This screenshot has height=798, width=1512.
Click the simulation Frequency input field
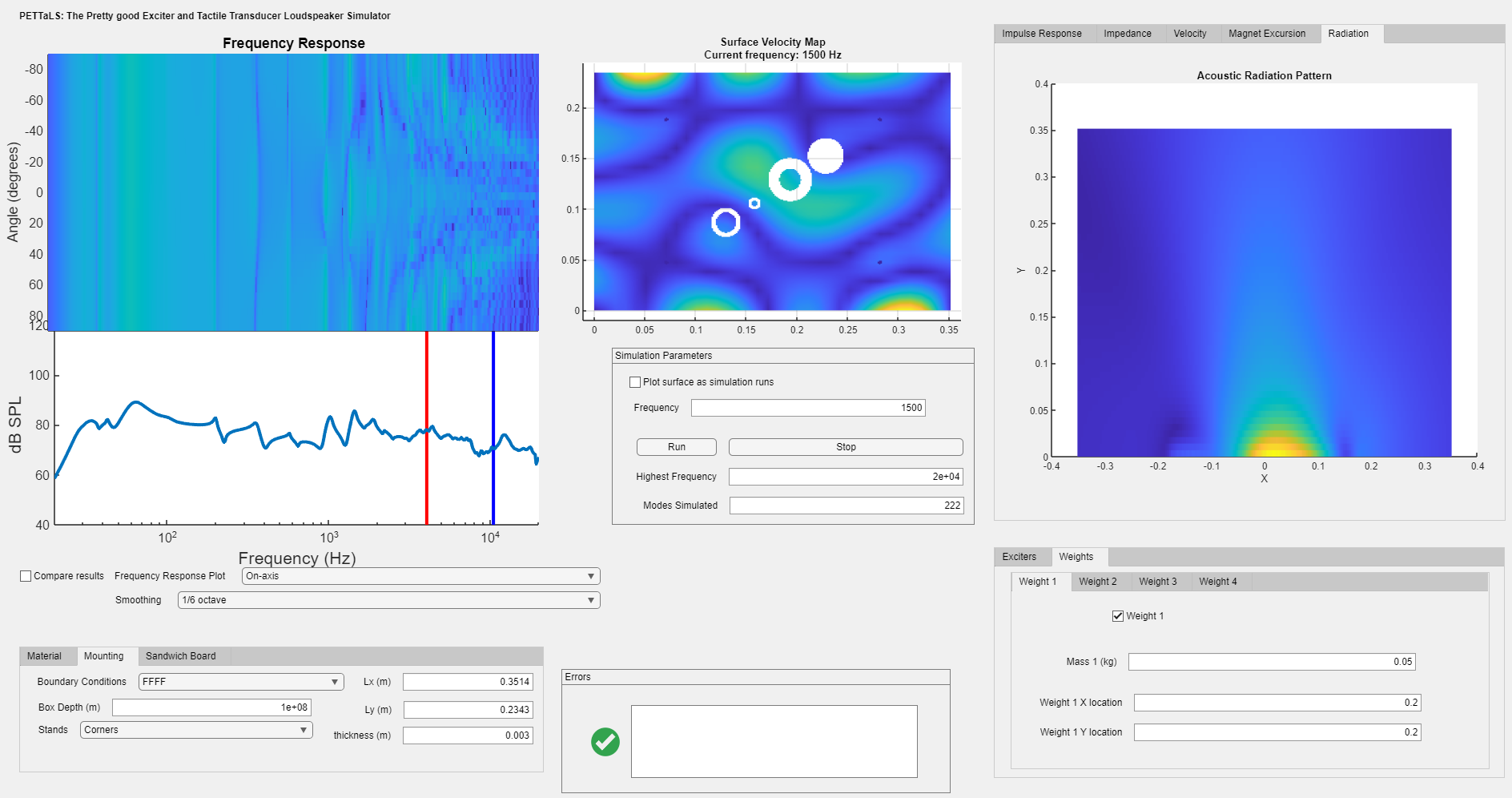point(808,408)
